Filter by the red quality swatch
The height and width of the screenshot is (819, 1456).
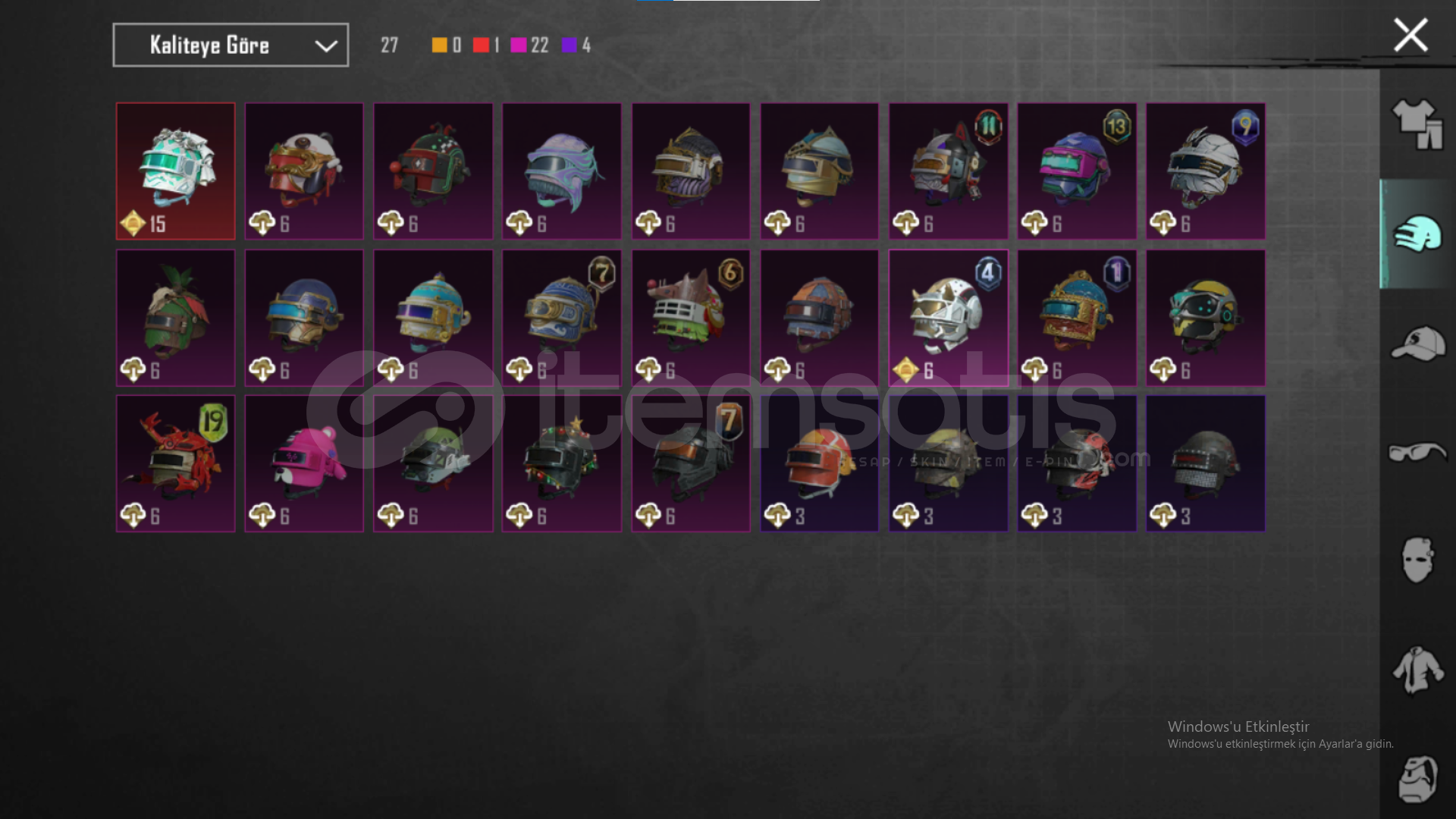click(x=481, y=45)
